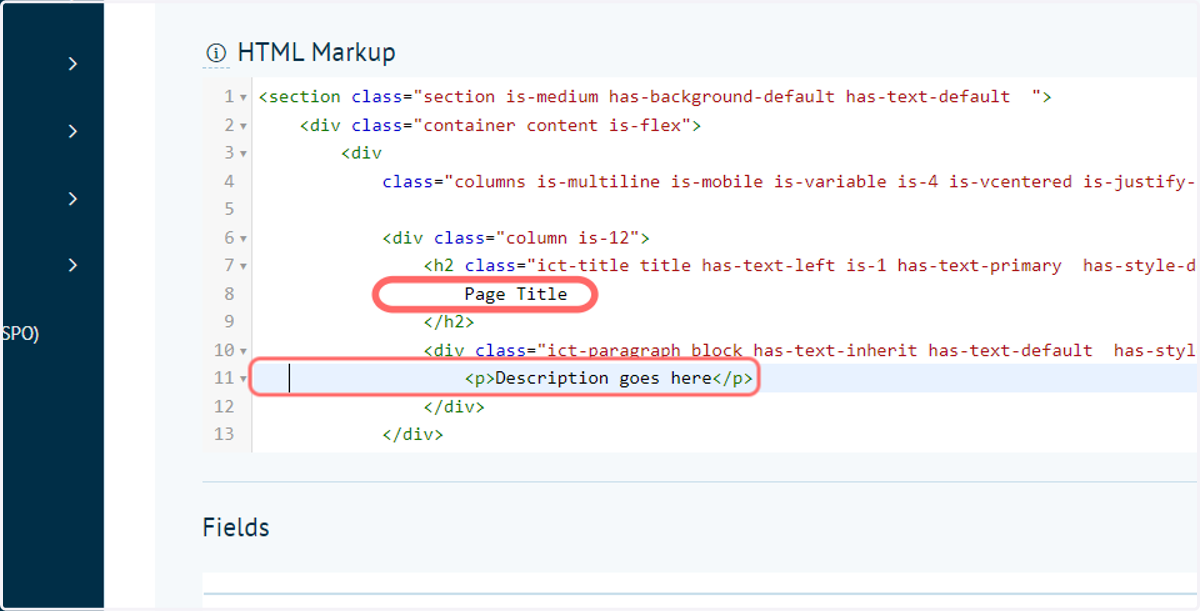Click the HTML Markup heading
The width and height of the screenshot is (1200, 611).
316,53
